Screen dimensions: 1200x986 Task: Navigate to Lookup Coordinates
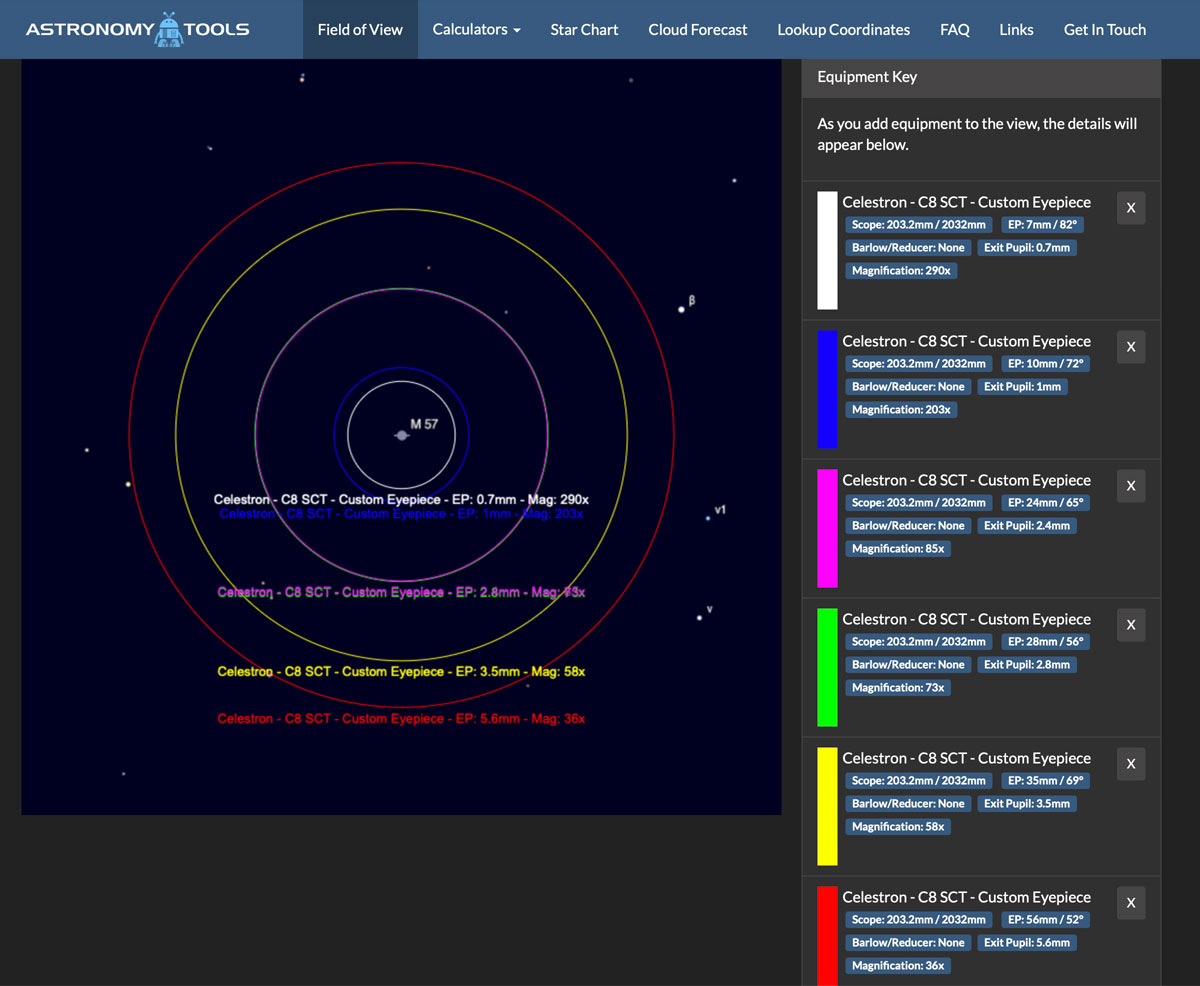point(844,29)
